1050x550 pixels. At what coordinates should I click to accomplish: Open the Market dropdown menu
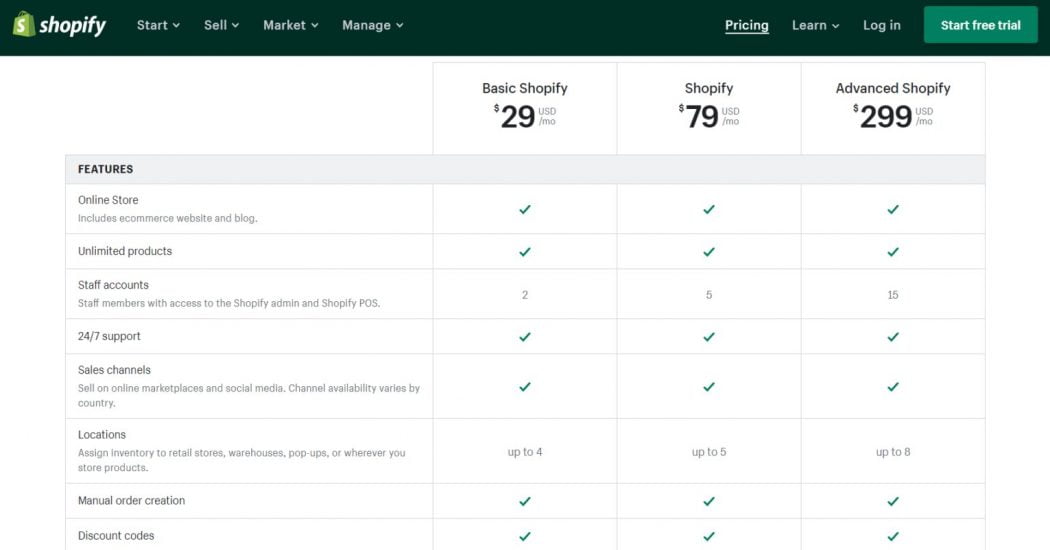point(291,25)
